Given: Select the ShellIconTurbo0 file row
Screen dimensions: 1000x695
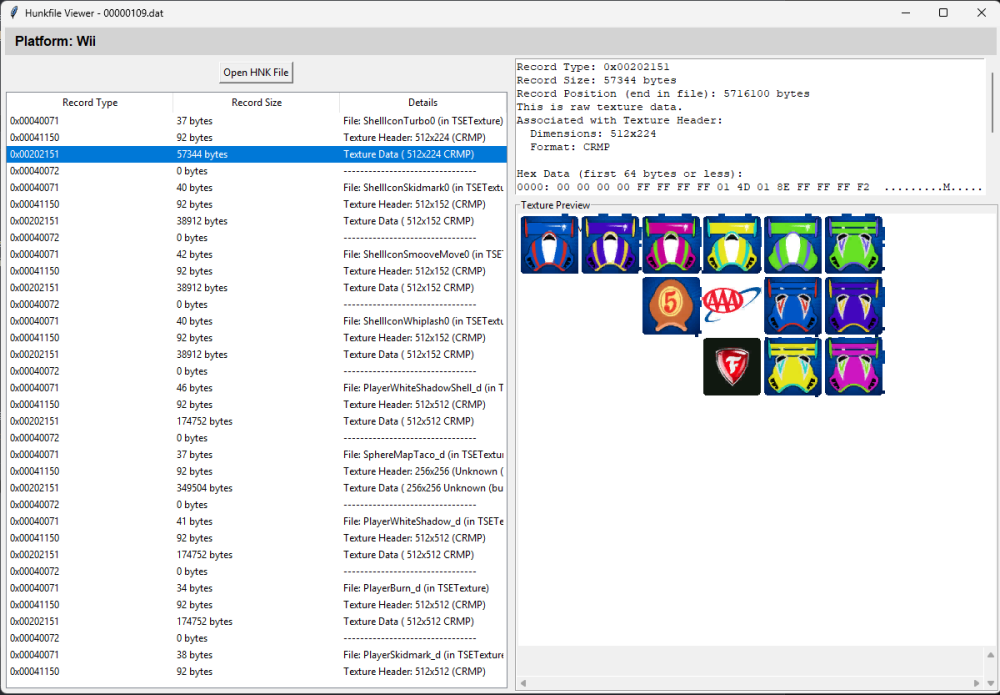Looking at the screenshot, I should coord(256,121).
